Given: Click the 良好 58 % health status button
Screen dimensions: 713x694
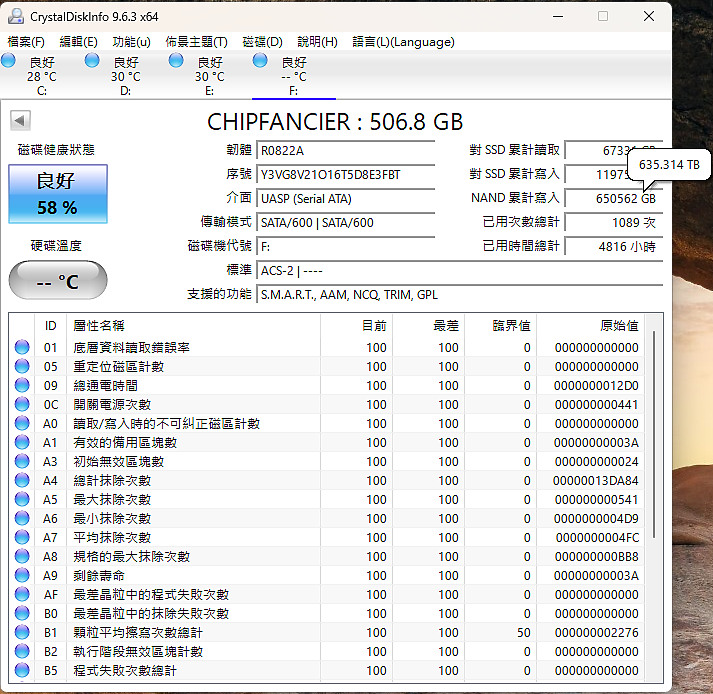Looking at the screenshot, I should click(x=58, y=194).
